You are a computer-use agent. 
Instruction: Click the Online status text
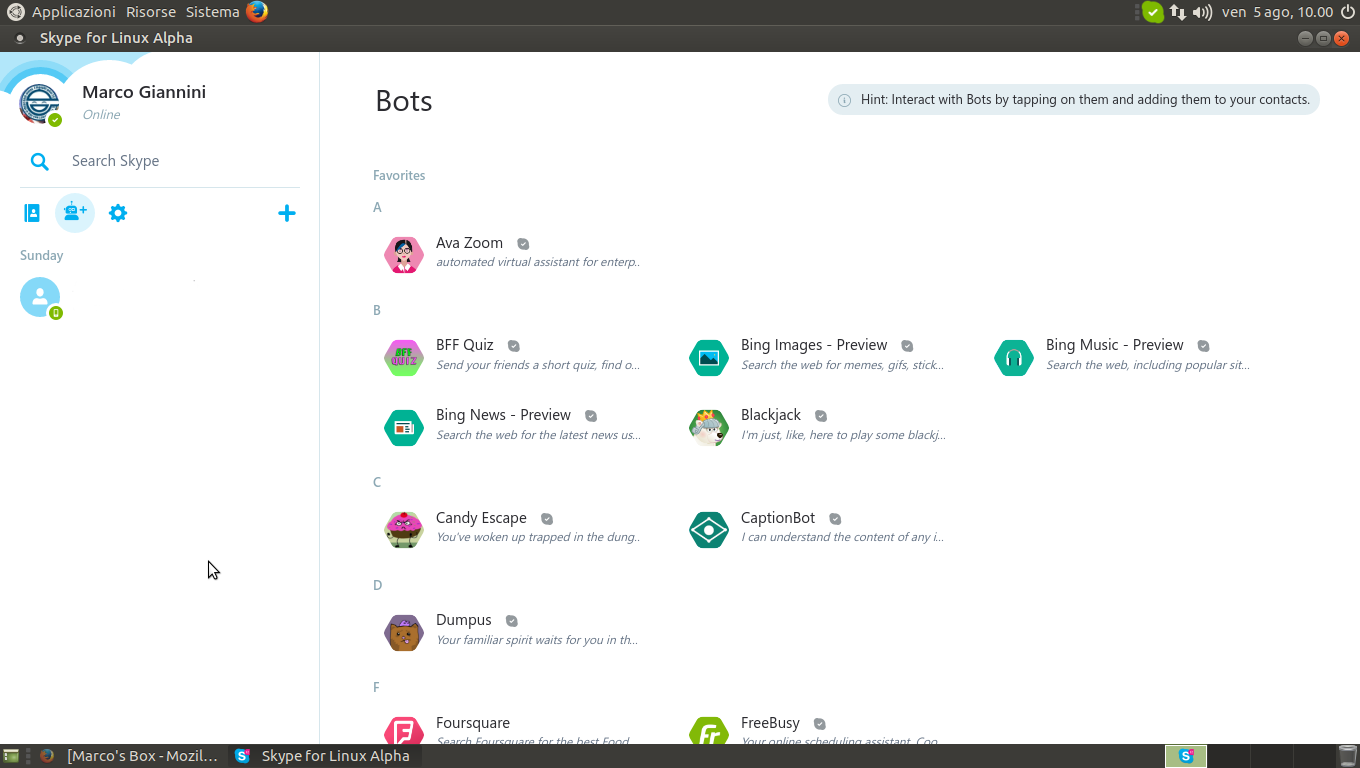(101, 115)
